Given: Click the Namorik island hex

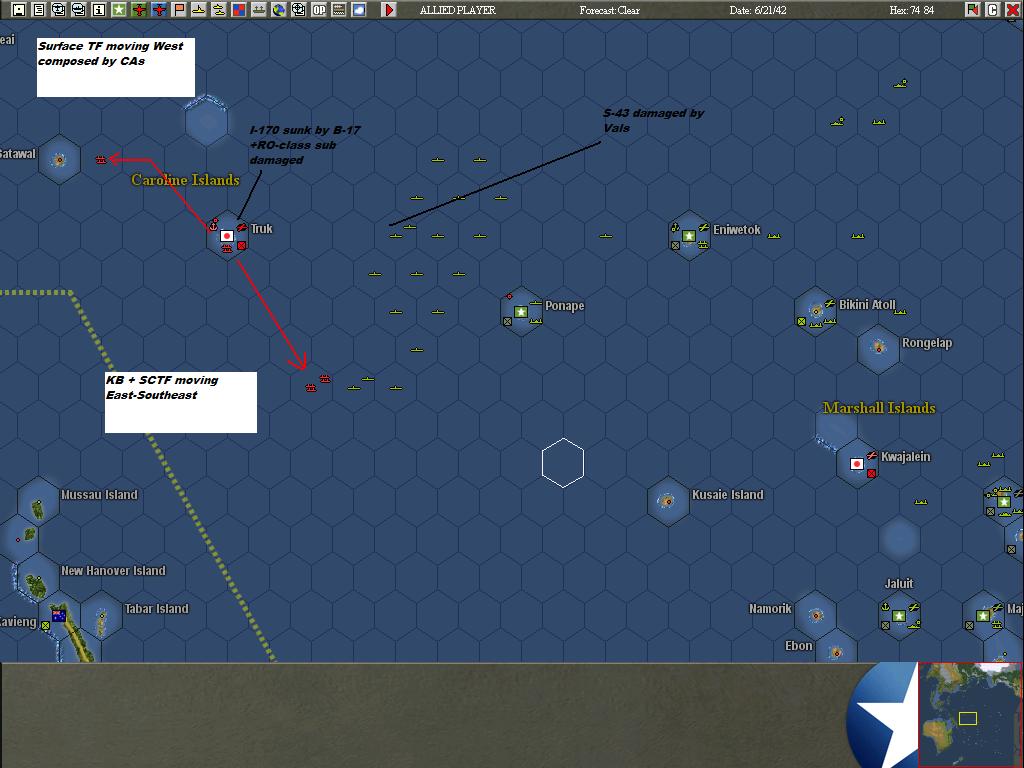Looking at the screenshot, I should coord(816,616).
